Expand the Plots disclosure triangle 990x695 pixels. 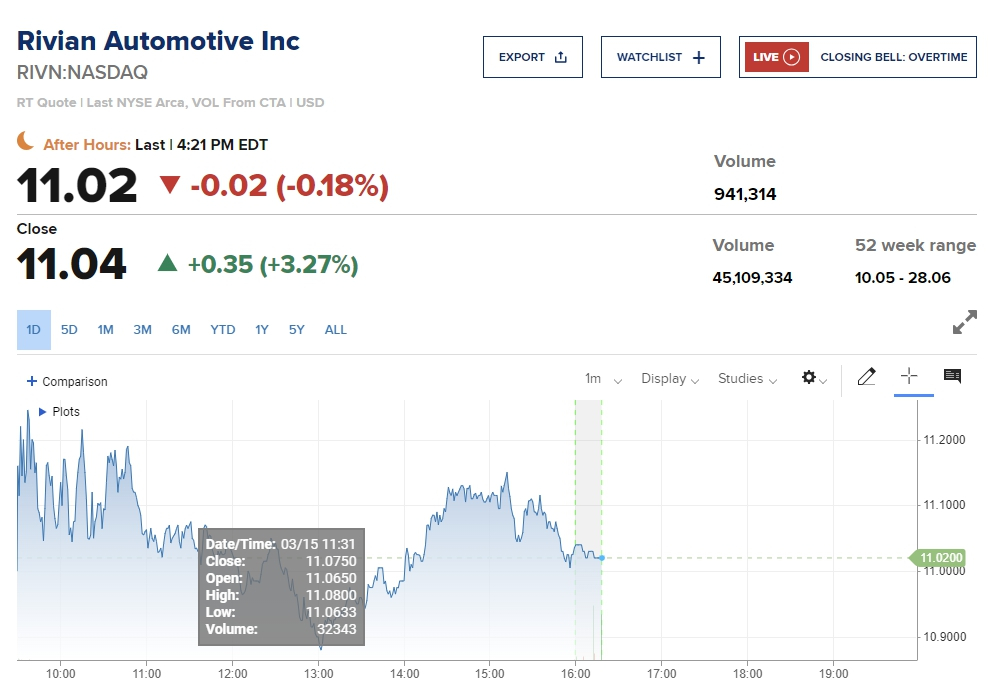42,412
